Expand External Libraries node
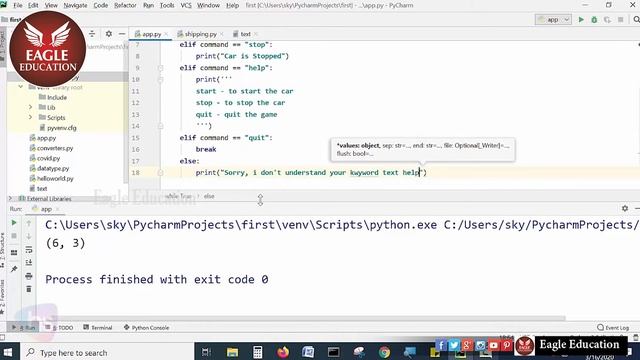 pyautogui.click(x=10, y=198)
